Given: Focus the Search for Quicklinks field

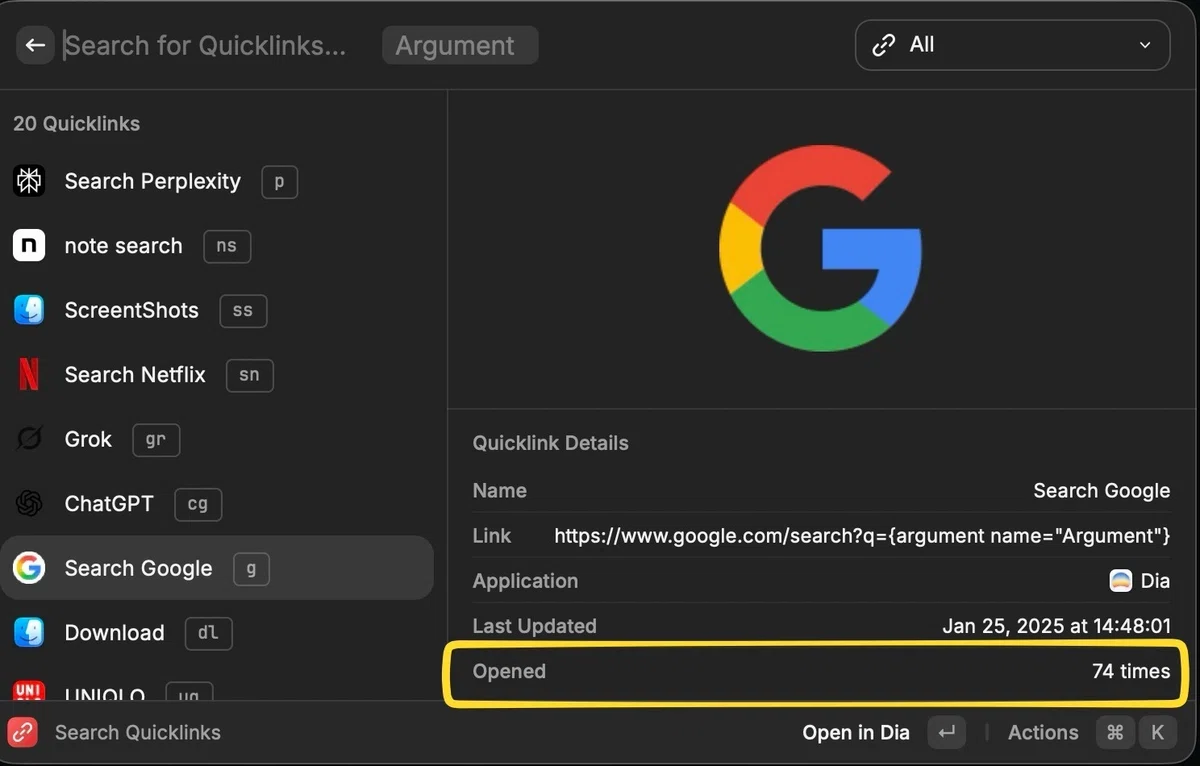Looking at the screenshot, I should [205, 45].
